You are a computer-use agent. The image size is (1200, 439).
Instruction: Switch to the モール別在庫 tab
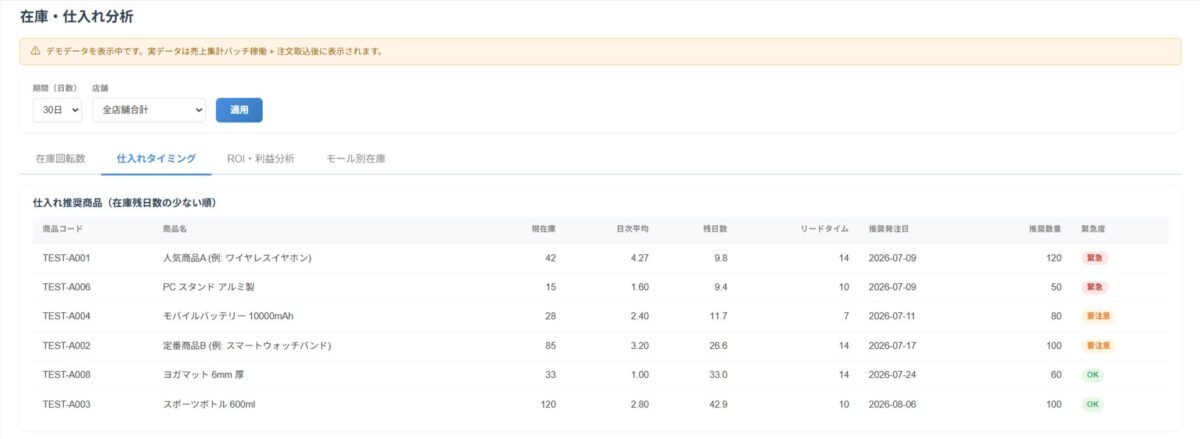coord(356,158)
